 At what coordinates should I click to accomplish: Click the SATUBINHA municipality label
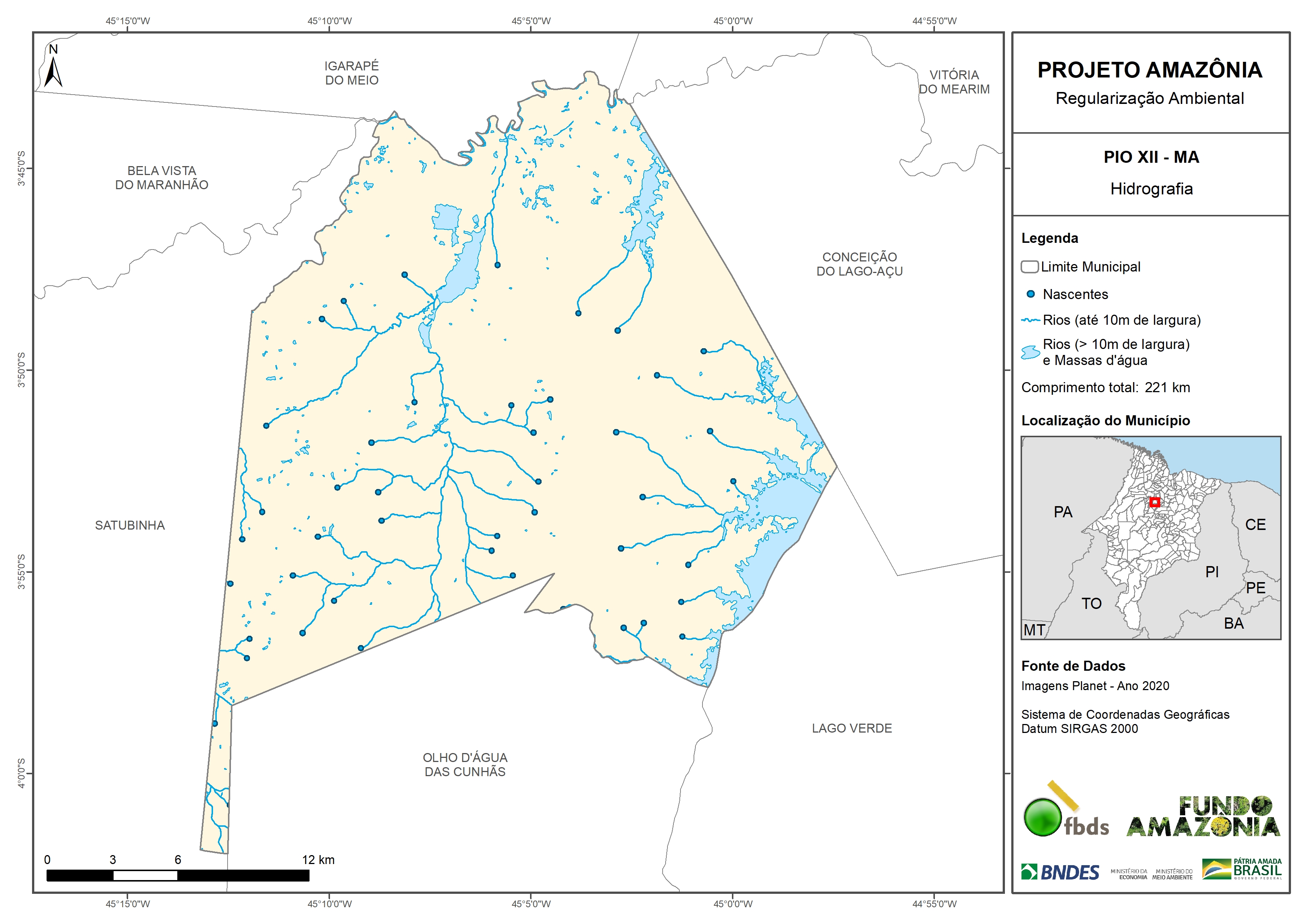(130, 525)
